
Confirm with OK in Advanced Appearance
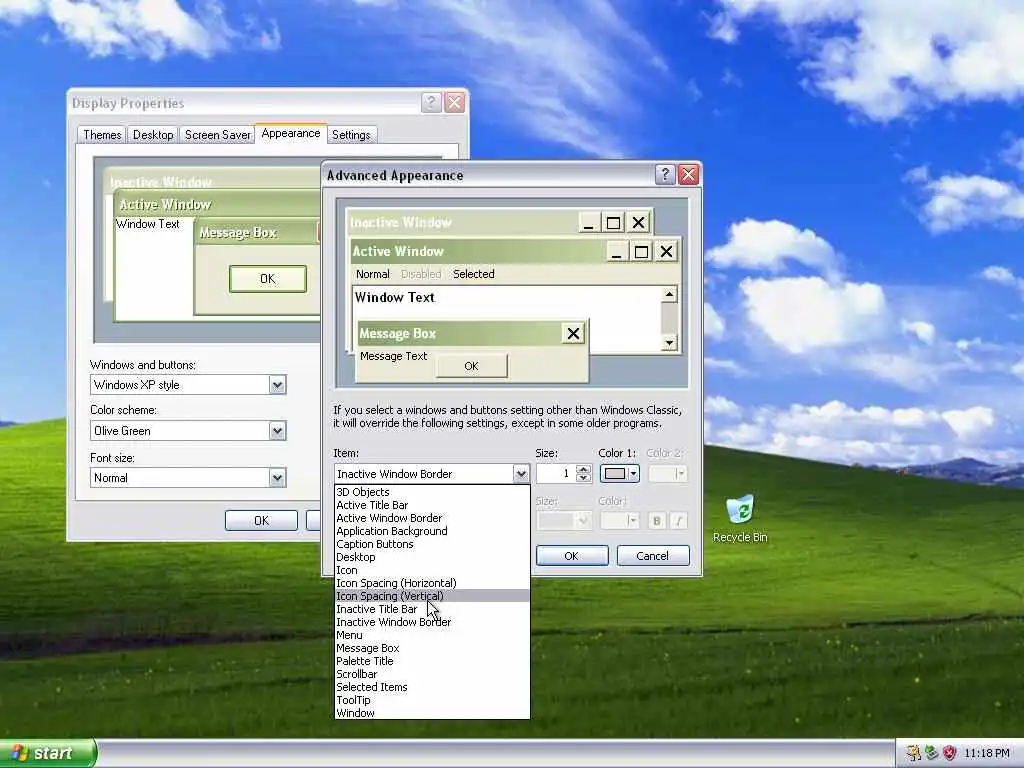(571, 556)
